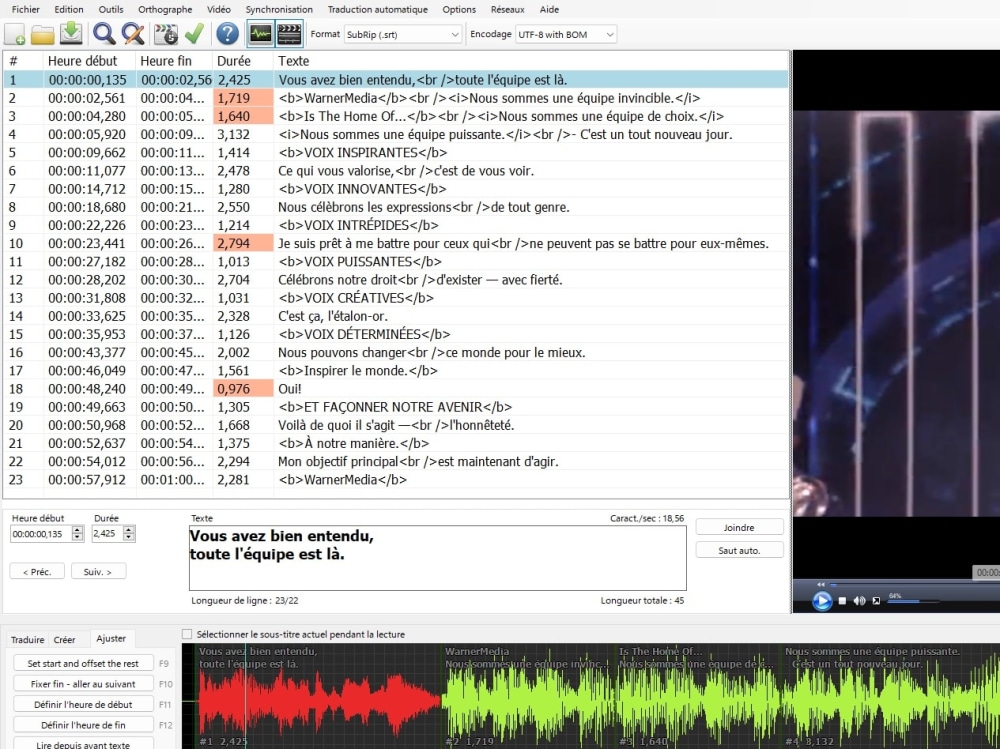Click the highlighted duration cell 2,794
This screenshot has width=1000, height=749.
[243, 243]
